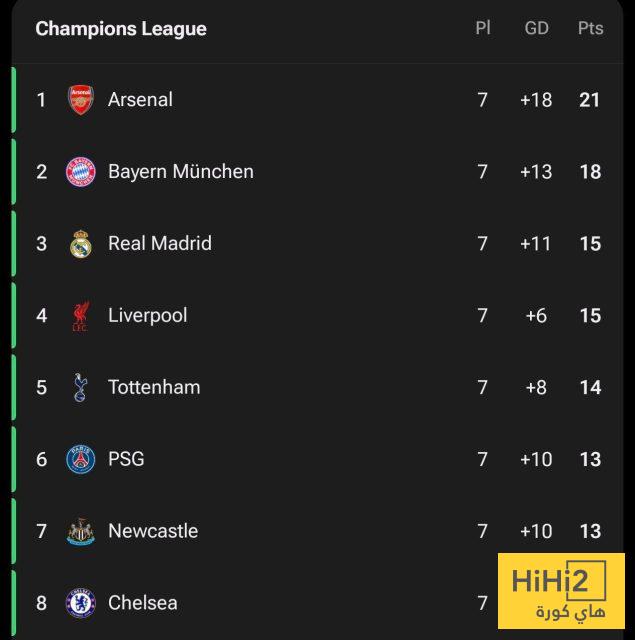This screenshot has height=640, width=635.
Task: Click the Pl column header
Action: point(482,28)
